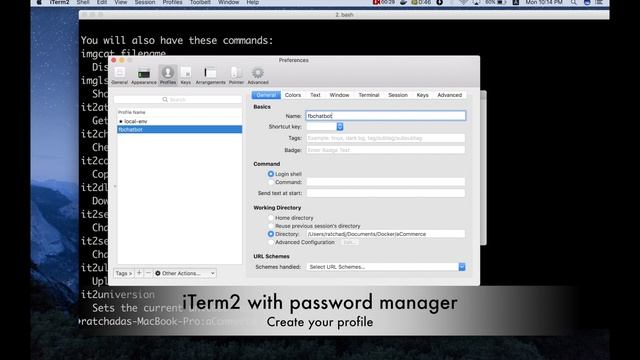Open Pointer preferences pane
Image resolution: width=640 pixels, height=360 pixels.
coord(236,76)
